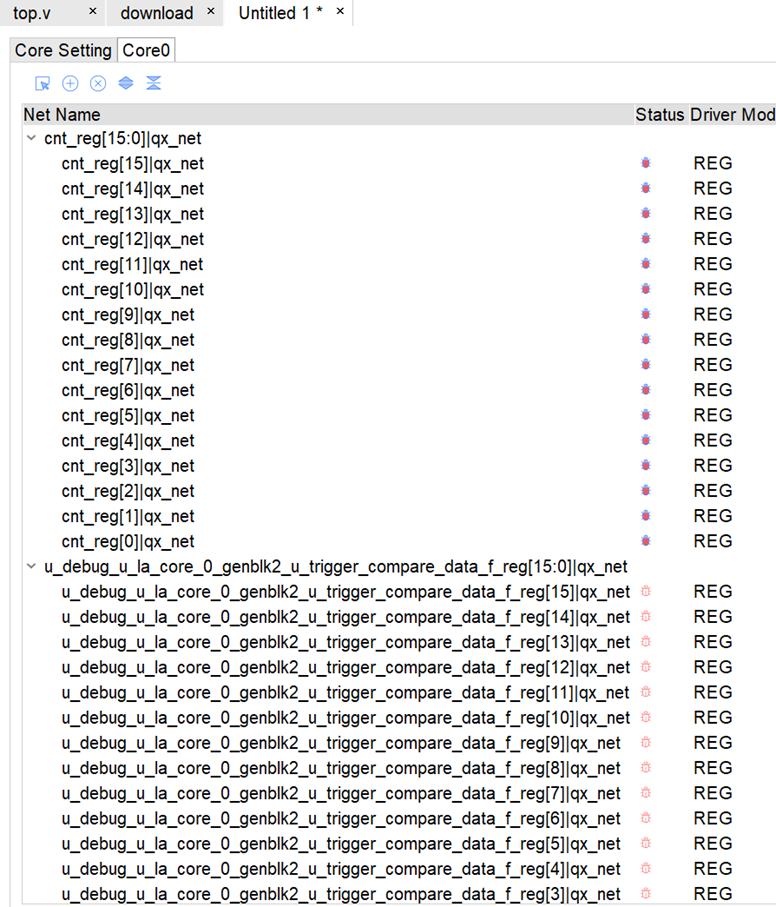Click the Driver Mod column header
This screenshot has height=907, width=776.
point(732,115)
